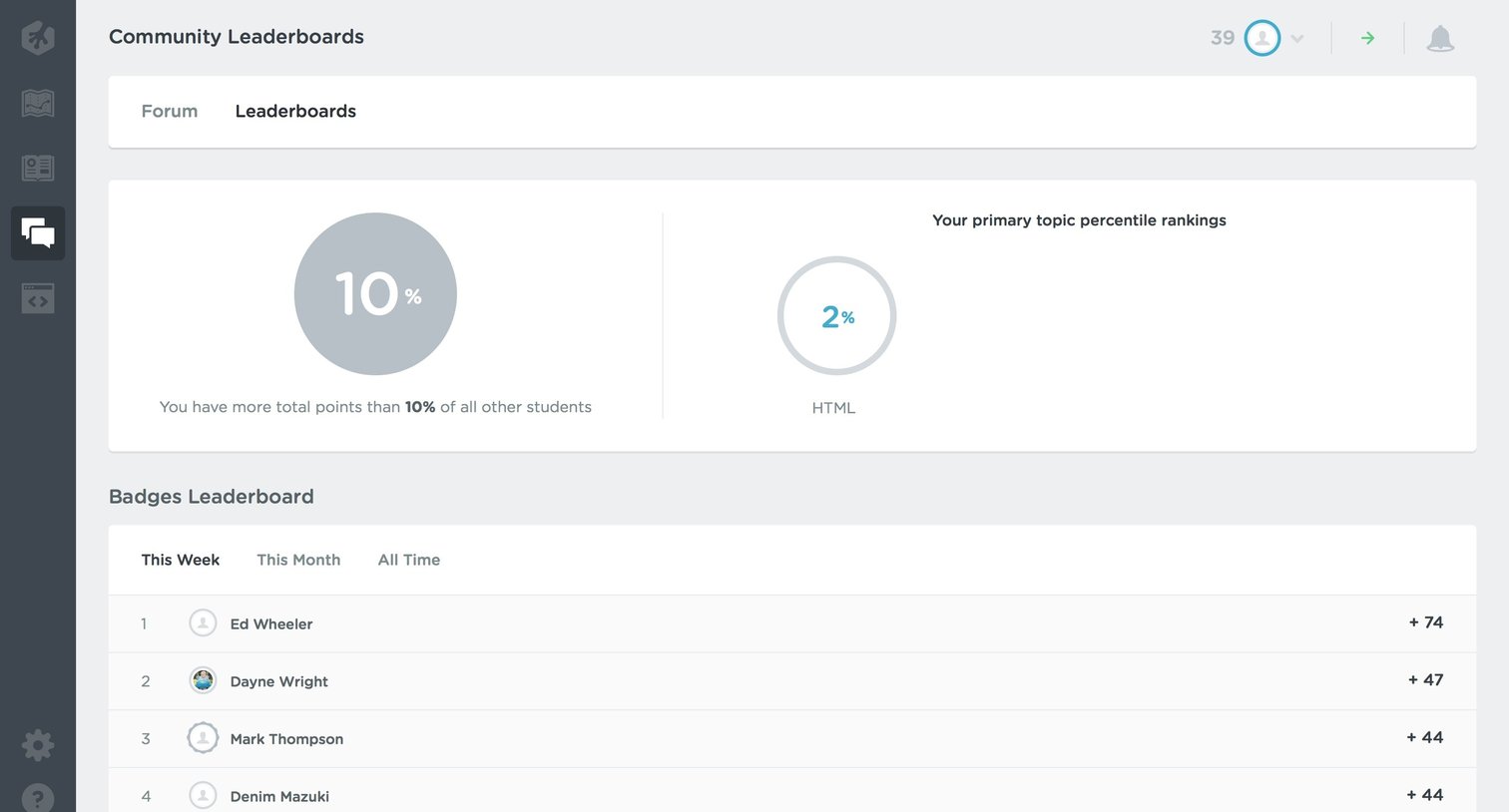The image size is (1509, 812).
Task: View the 39 points count in header
Action: pyautogui.click(x=1223, y=38)
